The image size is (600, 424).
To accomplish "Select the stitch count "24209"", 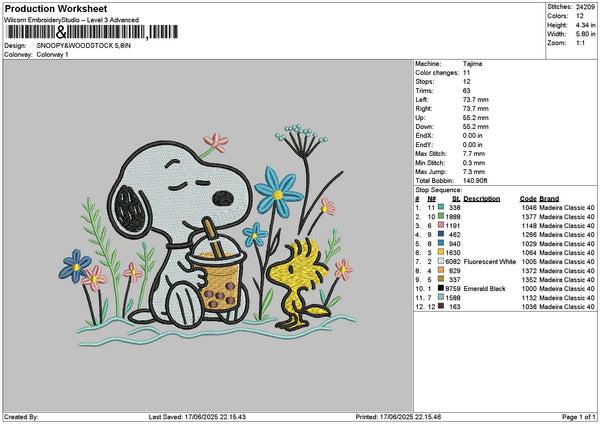I will pos(585,7).
